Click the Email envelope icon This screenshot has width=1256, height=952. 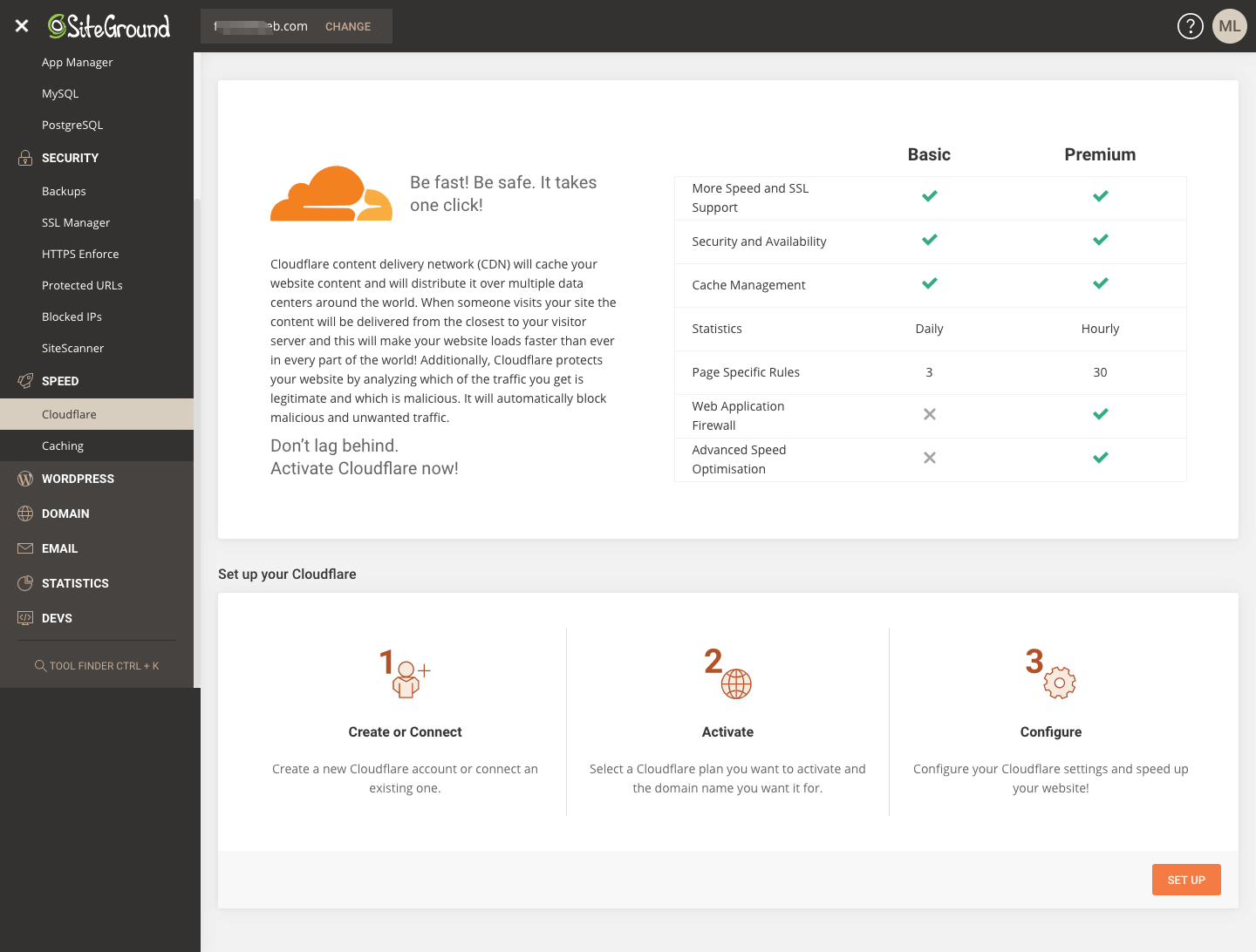click(25, 548)
